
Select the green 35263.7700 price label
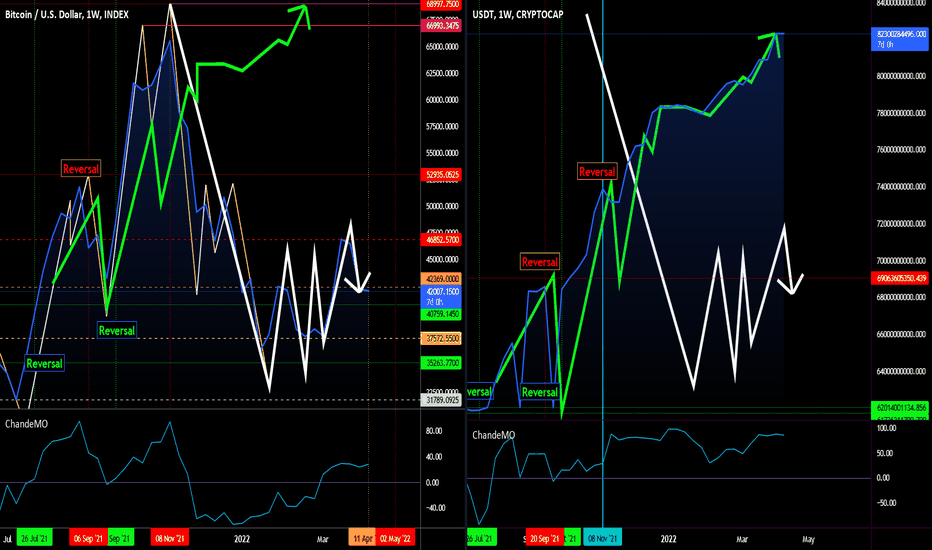click(442, 363)
